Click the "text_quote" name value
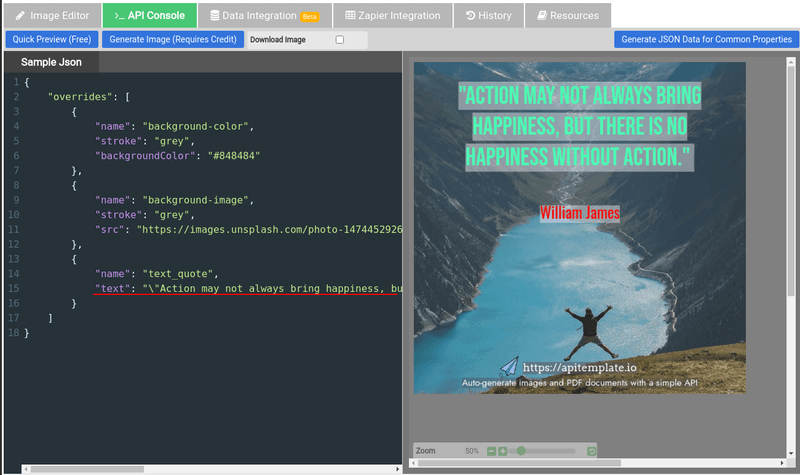 (x=178, y=274)
